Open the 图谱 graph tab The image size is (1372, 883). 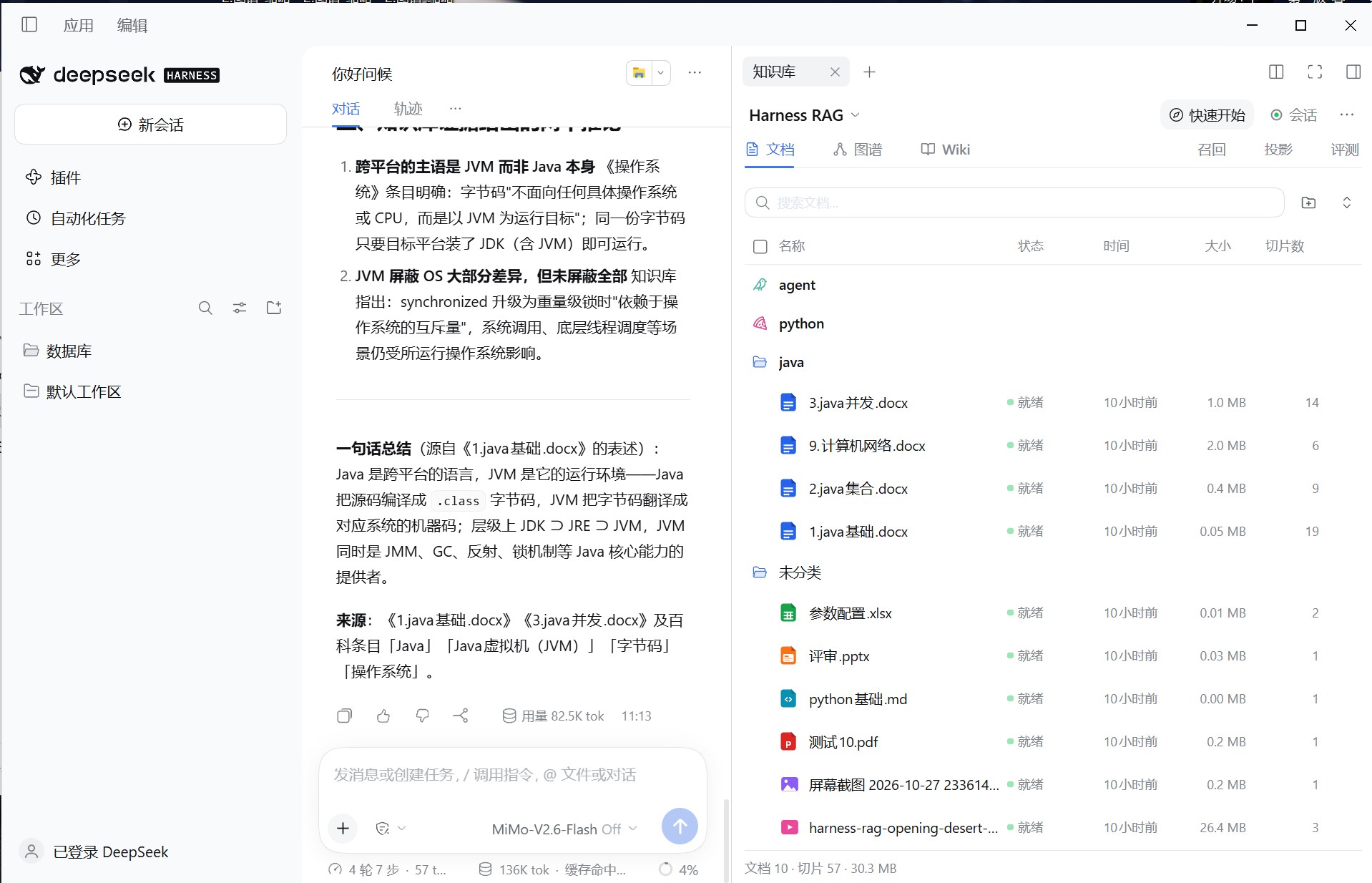point(858,150)
